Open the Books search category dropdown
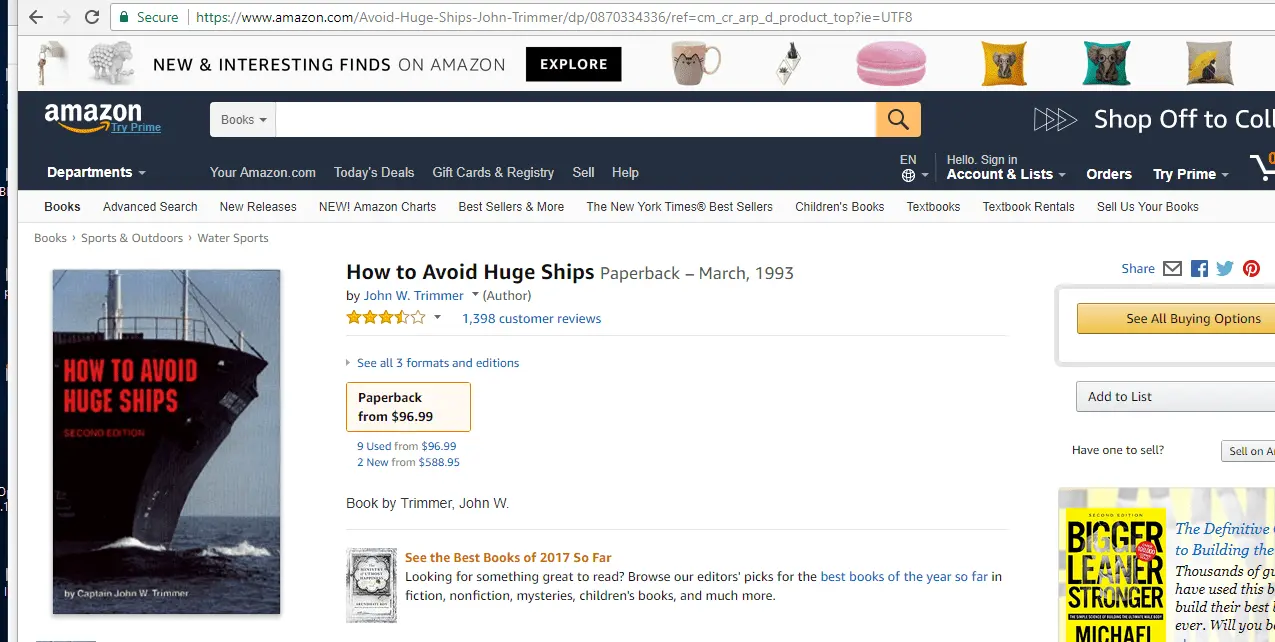 pos(243,120)
